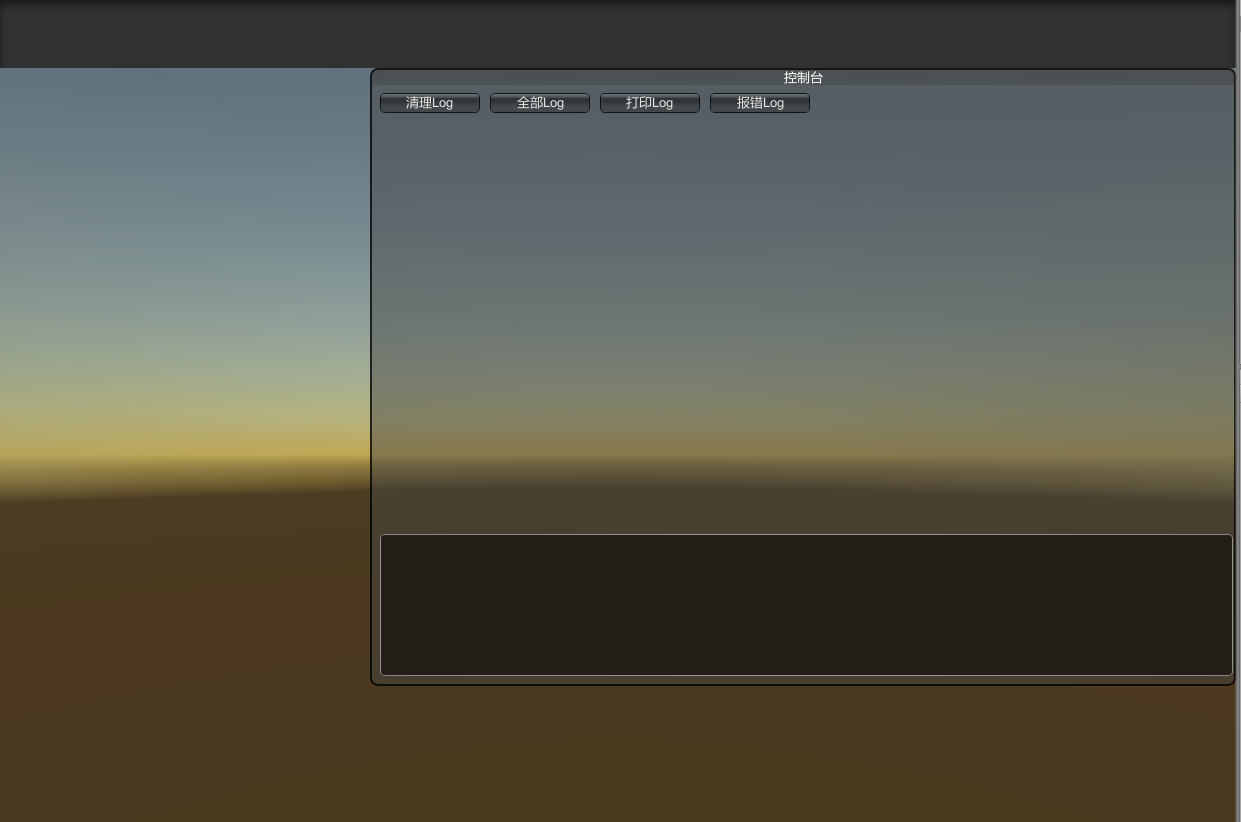The width and height of the screenshot is (1241, 822).
Task: Click inside the dark log output area
Action: coord(806,604)
